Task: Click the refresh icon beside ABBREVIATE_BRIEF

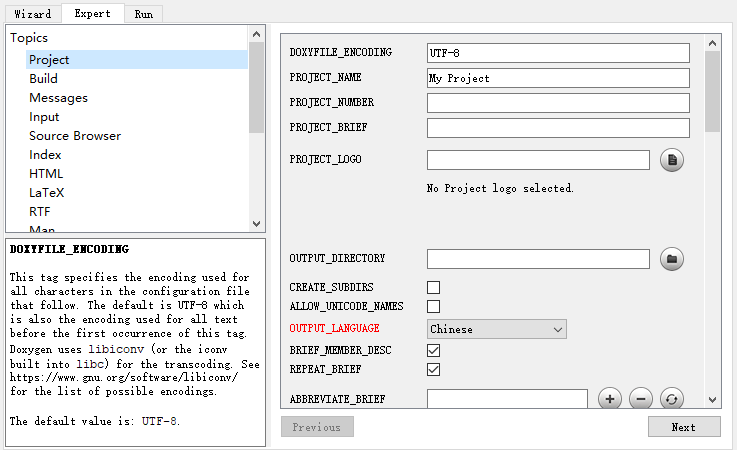Action: 671,399
